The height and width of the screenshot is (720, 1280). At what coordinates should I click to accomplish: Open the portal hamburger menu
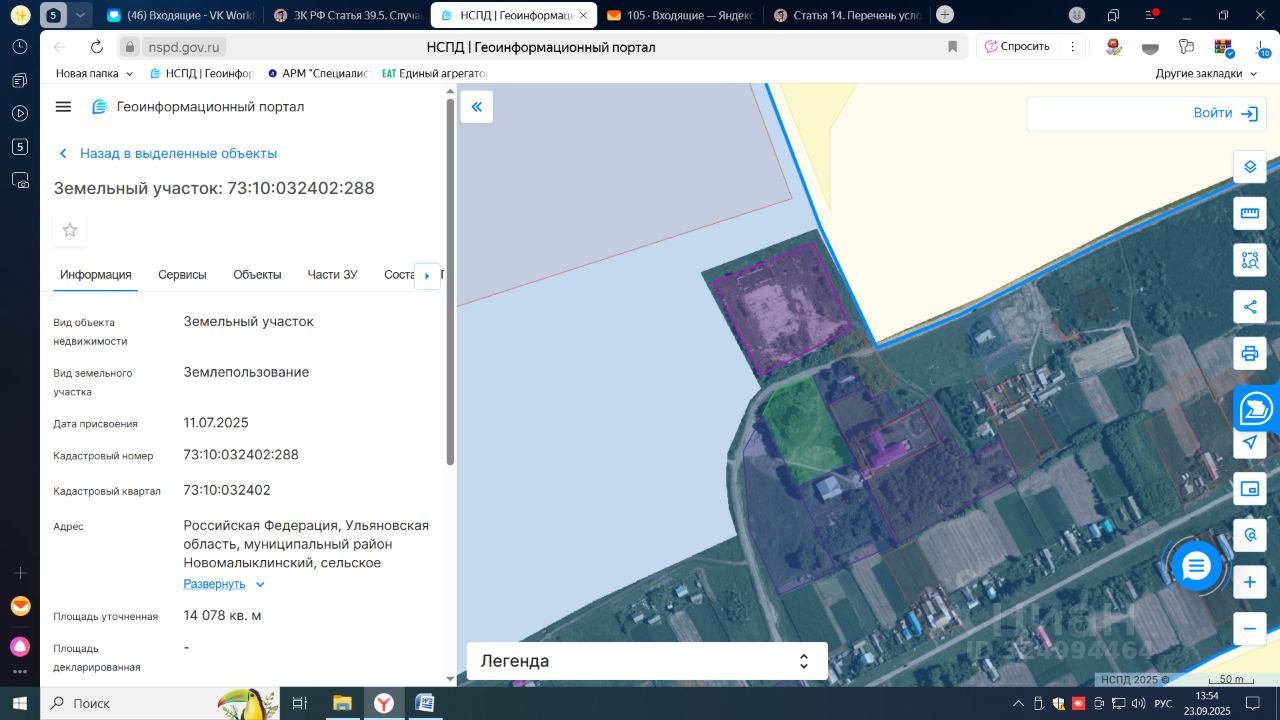[63, 107]
